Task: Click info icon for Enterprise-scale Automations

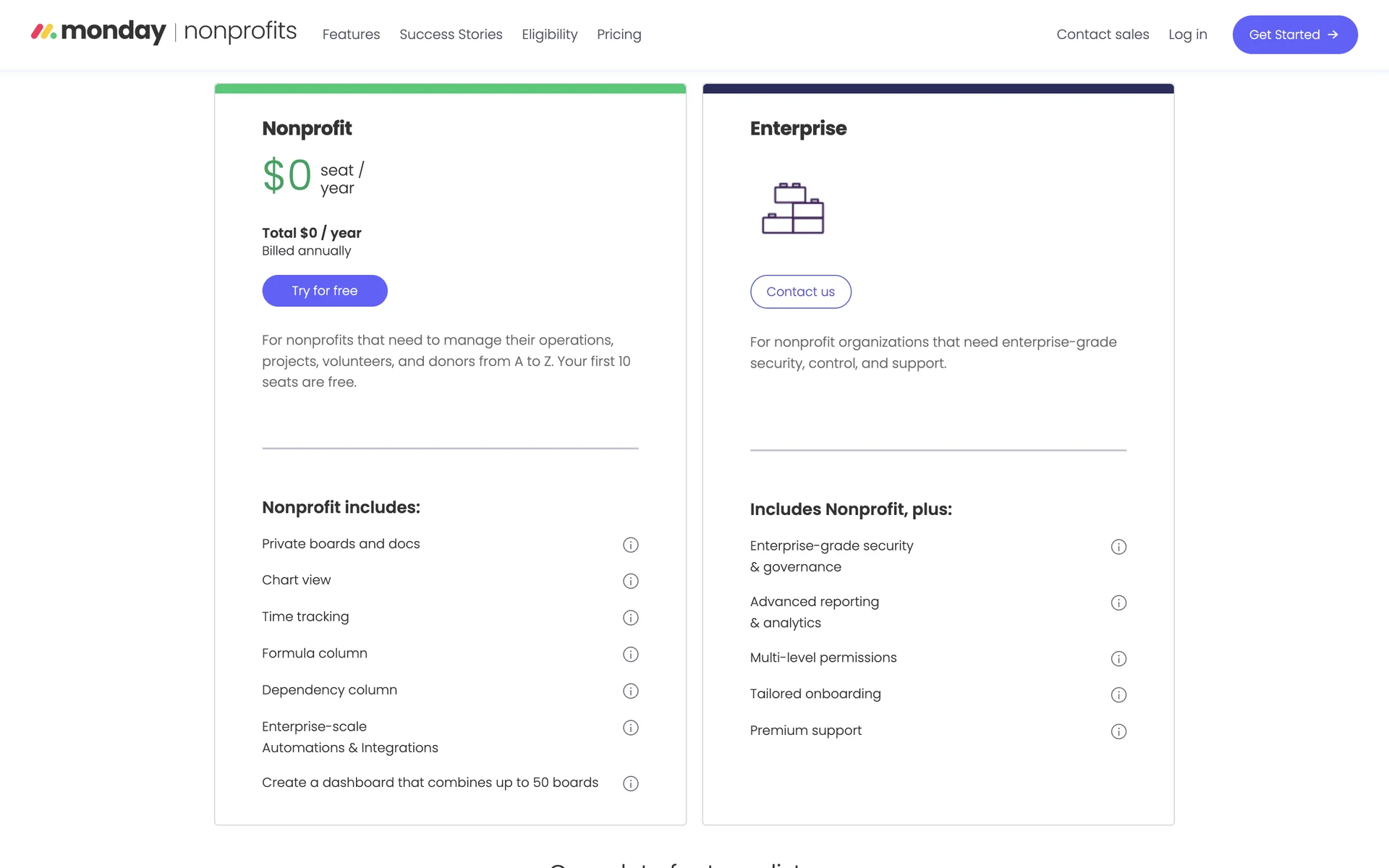Action: tap(630, 728)
